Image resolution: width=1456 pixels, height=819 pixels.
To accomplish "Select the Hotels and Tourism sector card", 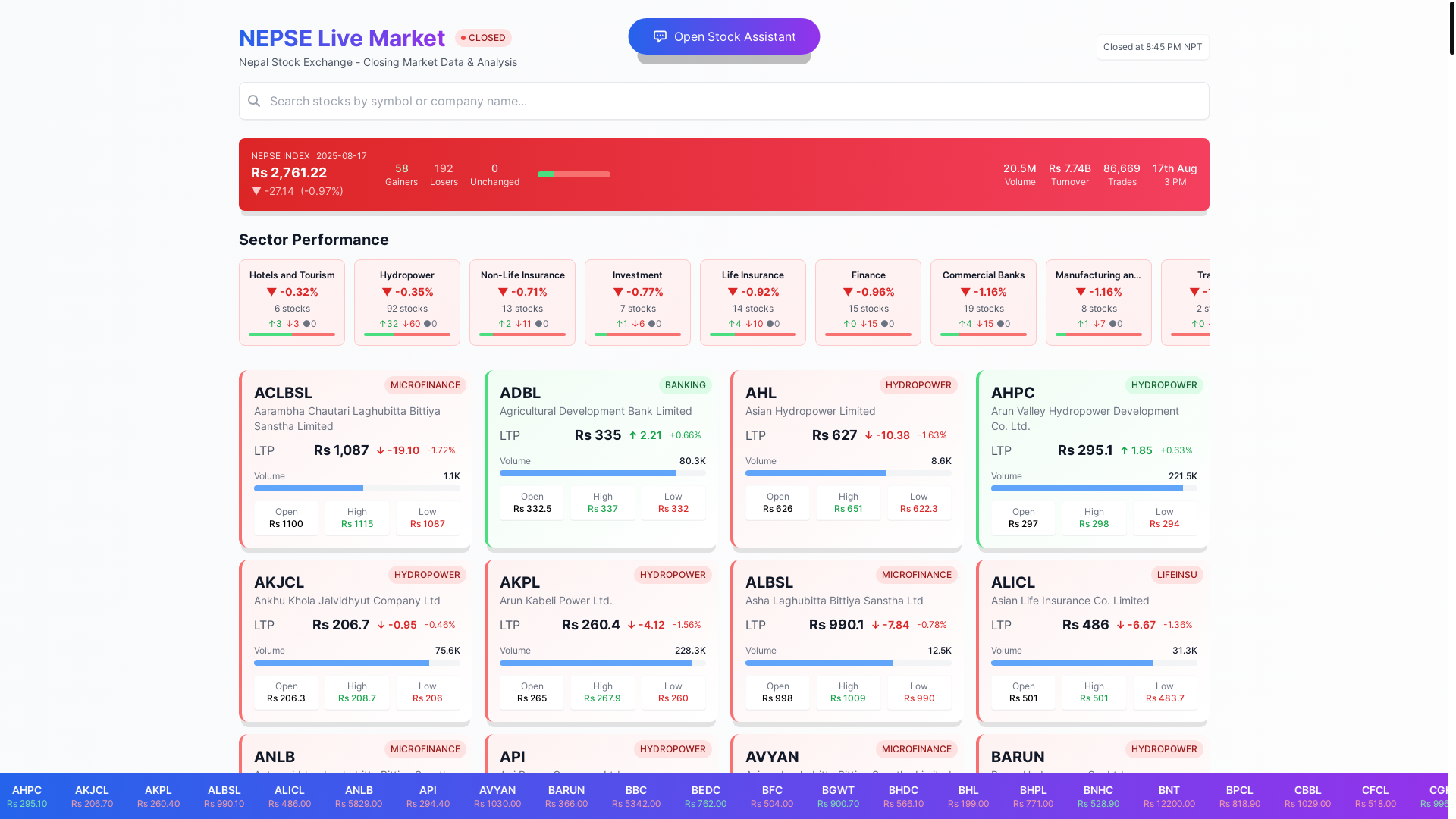I will click(292, 303).
